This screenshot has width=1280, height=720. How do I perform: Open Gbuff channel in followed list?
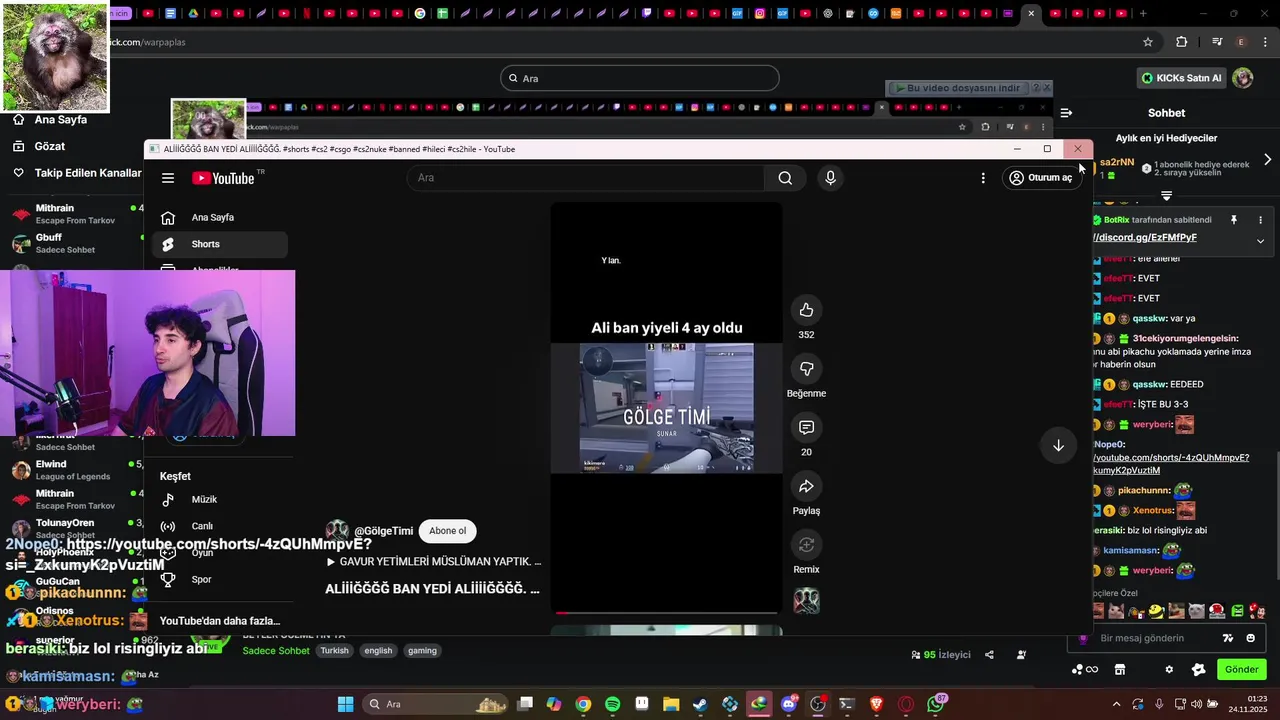pyautogui.click(x=71, y=243)
